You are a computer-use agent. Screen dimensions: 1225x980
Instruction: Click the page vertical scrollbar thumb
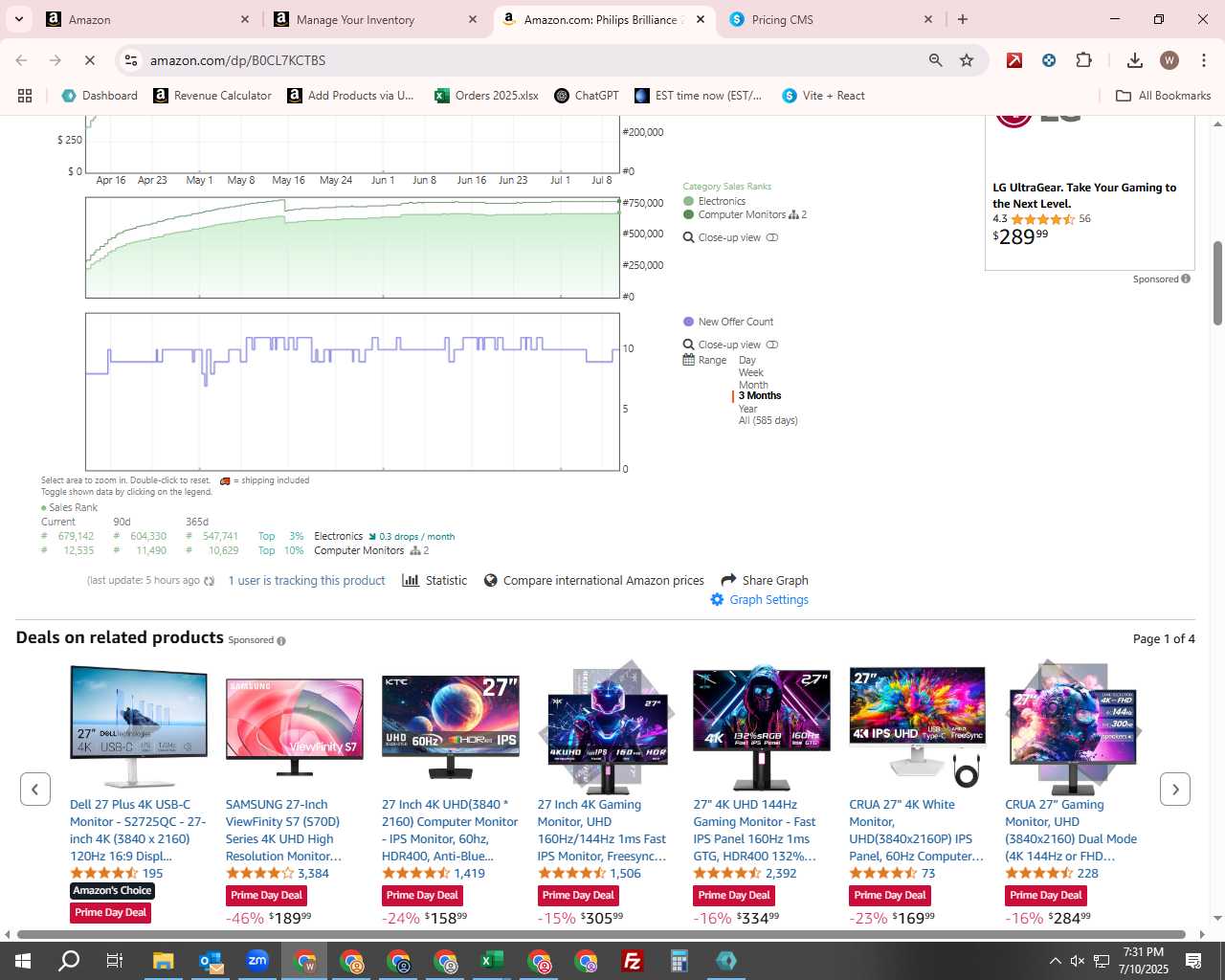click(x=1218, y=283)
